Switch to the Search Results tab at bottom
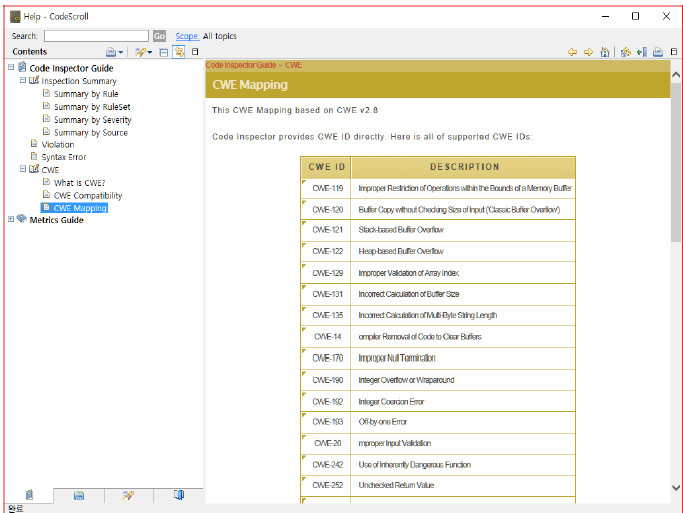The height and width of the screenshot is (513, 683). (128, 496)
